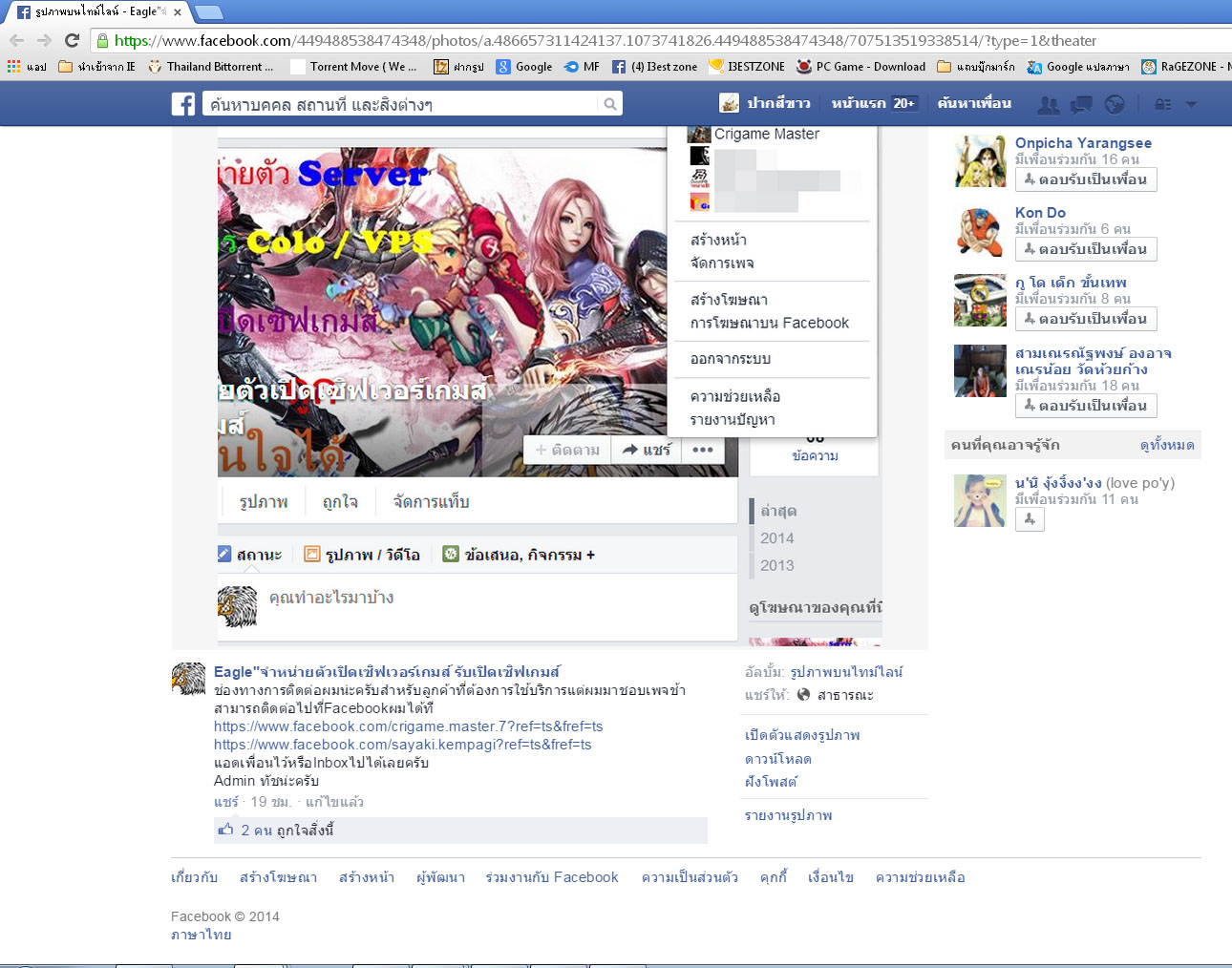1232x968 pixels.
Task: Open the 'แถบบุ๊กมาร์ก' bookmarks folder
Action: pyautogui.click(x=976, y=67)
